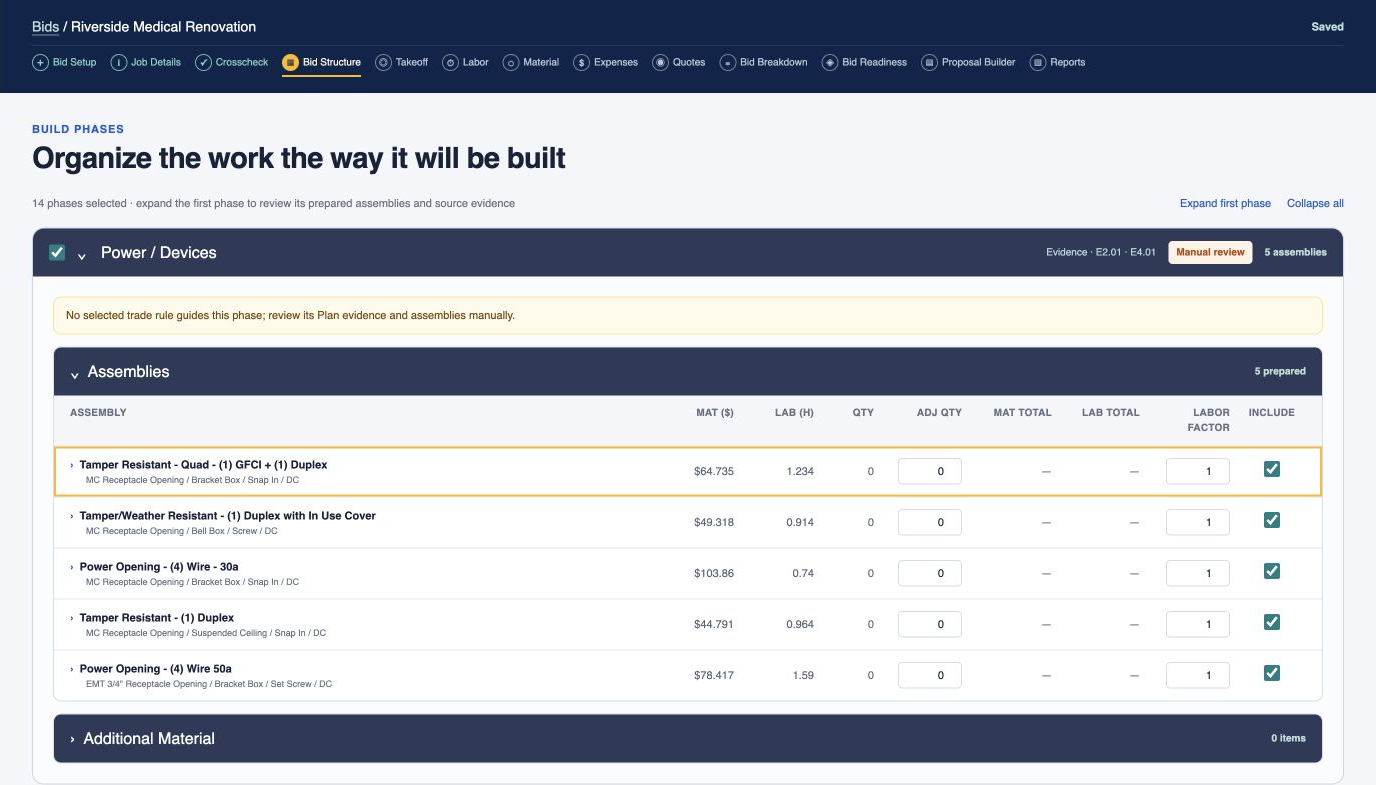Uncheck the Power / Devices phase checkbox
This screenshot has height=785, width=1376.
pyautogui.click(x=57, y=252)
